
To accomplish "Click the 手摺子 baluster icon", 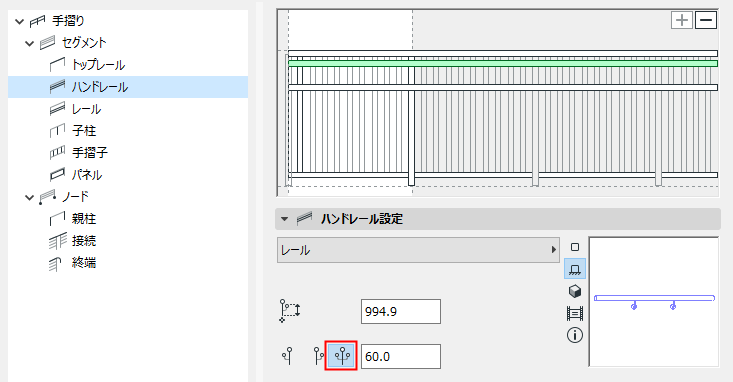I will pyautogui.click(x=57, y=152).
